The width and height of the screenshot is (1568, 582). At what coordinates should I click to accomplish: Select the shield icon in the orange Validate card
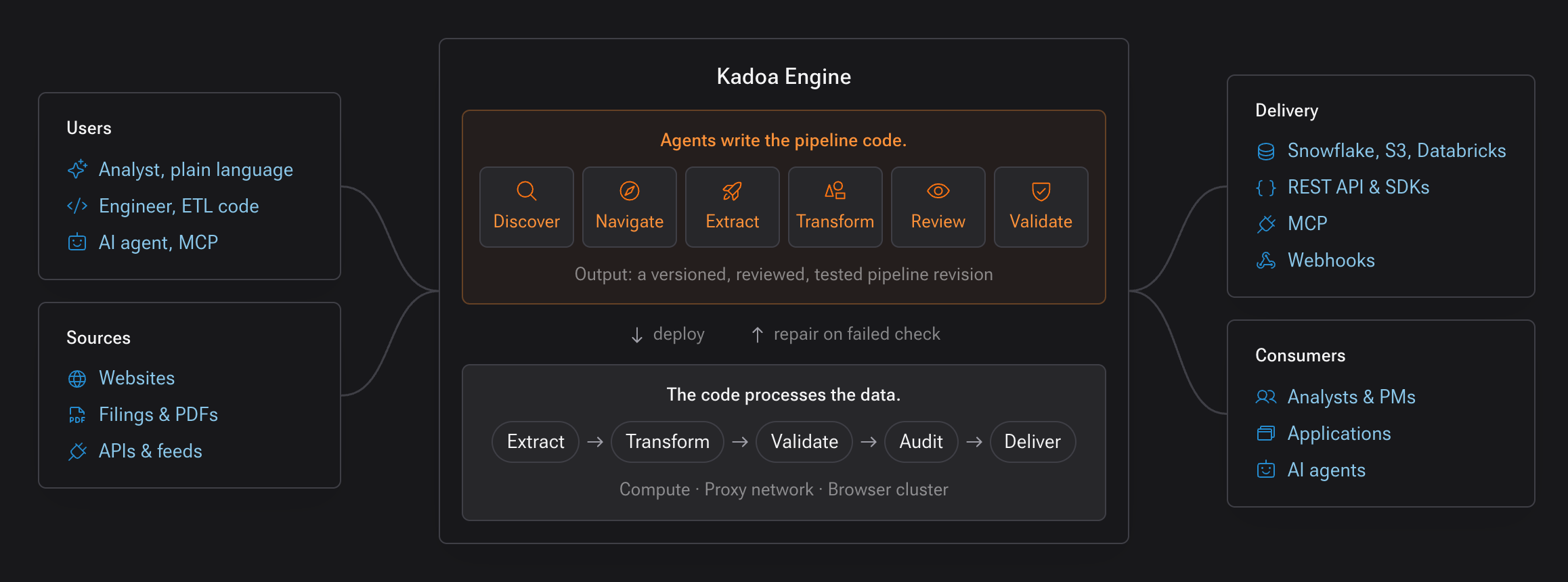(x=1041, y=191)
